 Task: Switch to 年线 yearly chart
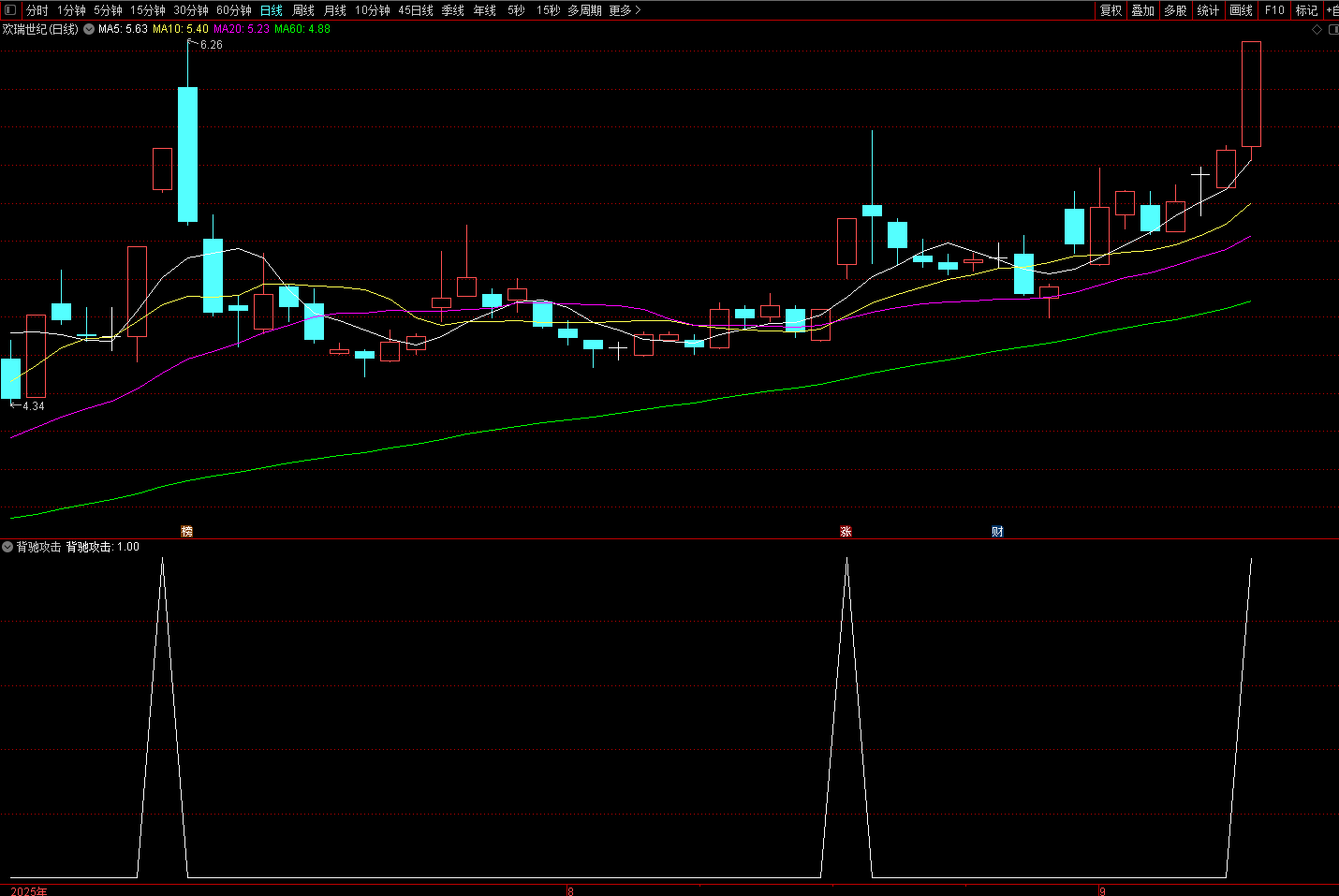point(485,10)
